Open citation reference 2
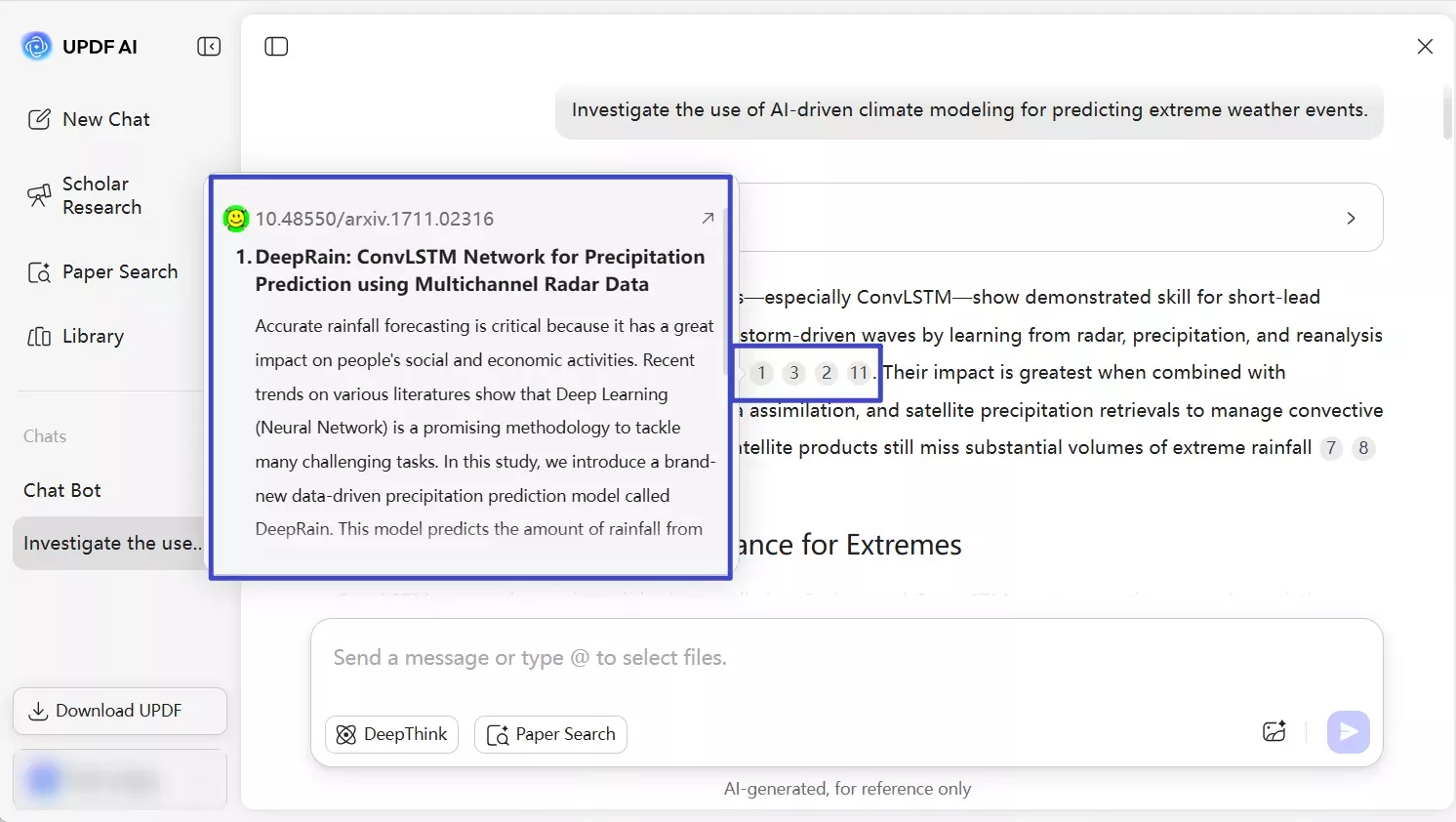The image size is (1456, 822). [x=827, y=373]
